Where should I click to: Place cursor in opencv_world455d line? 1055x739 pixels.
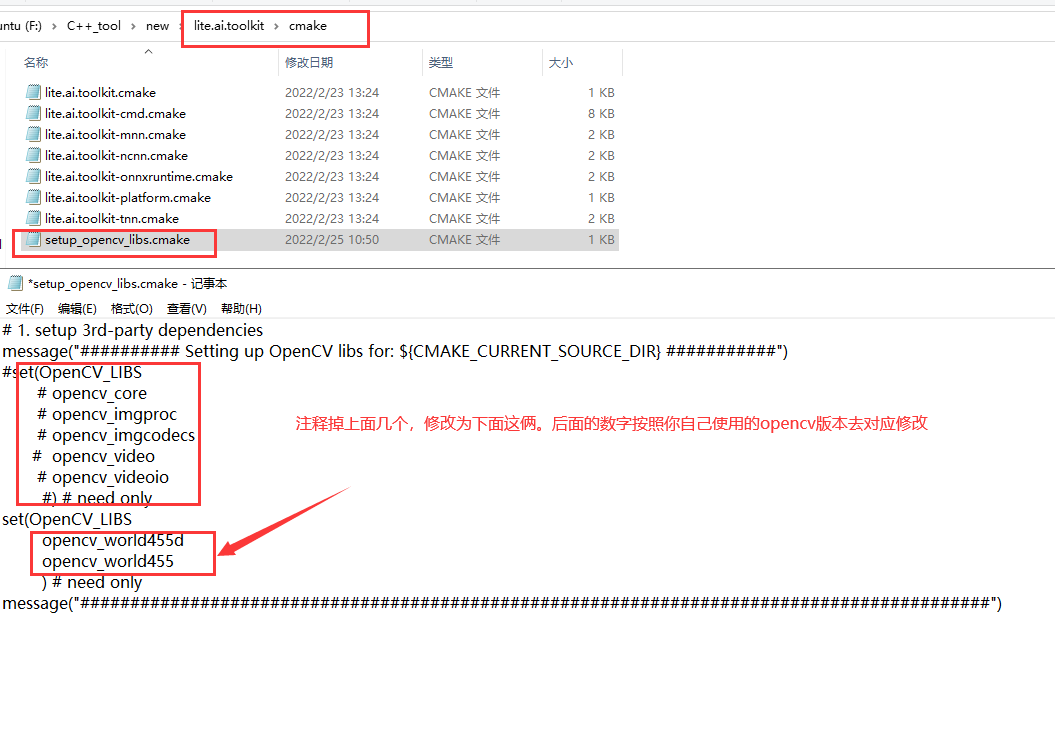coord(112,540)
